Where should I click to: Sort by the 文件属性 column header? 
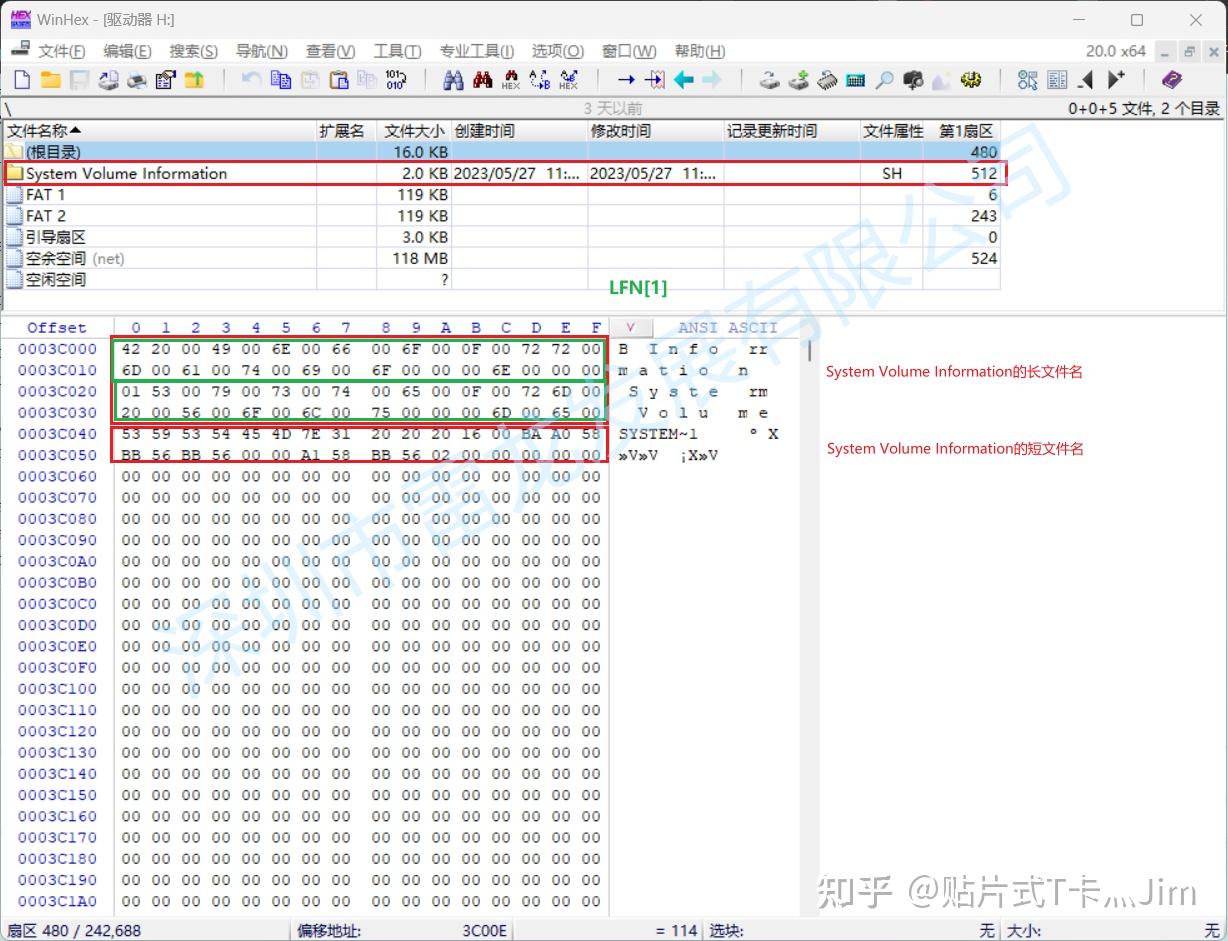893,131
